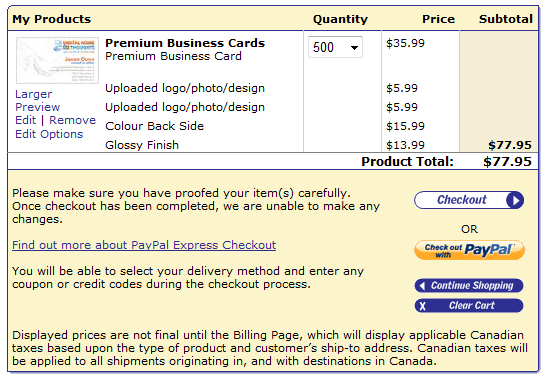Image resolution: width=545 pixels, height=379 pixels.
Task: Click the Continue Shopping left arrow icon
Action: (x=422, y=286)
